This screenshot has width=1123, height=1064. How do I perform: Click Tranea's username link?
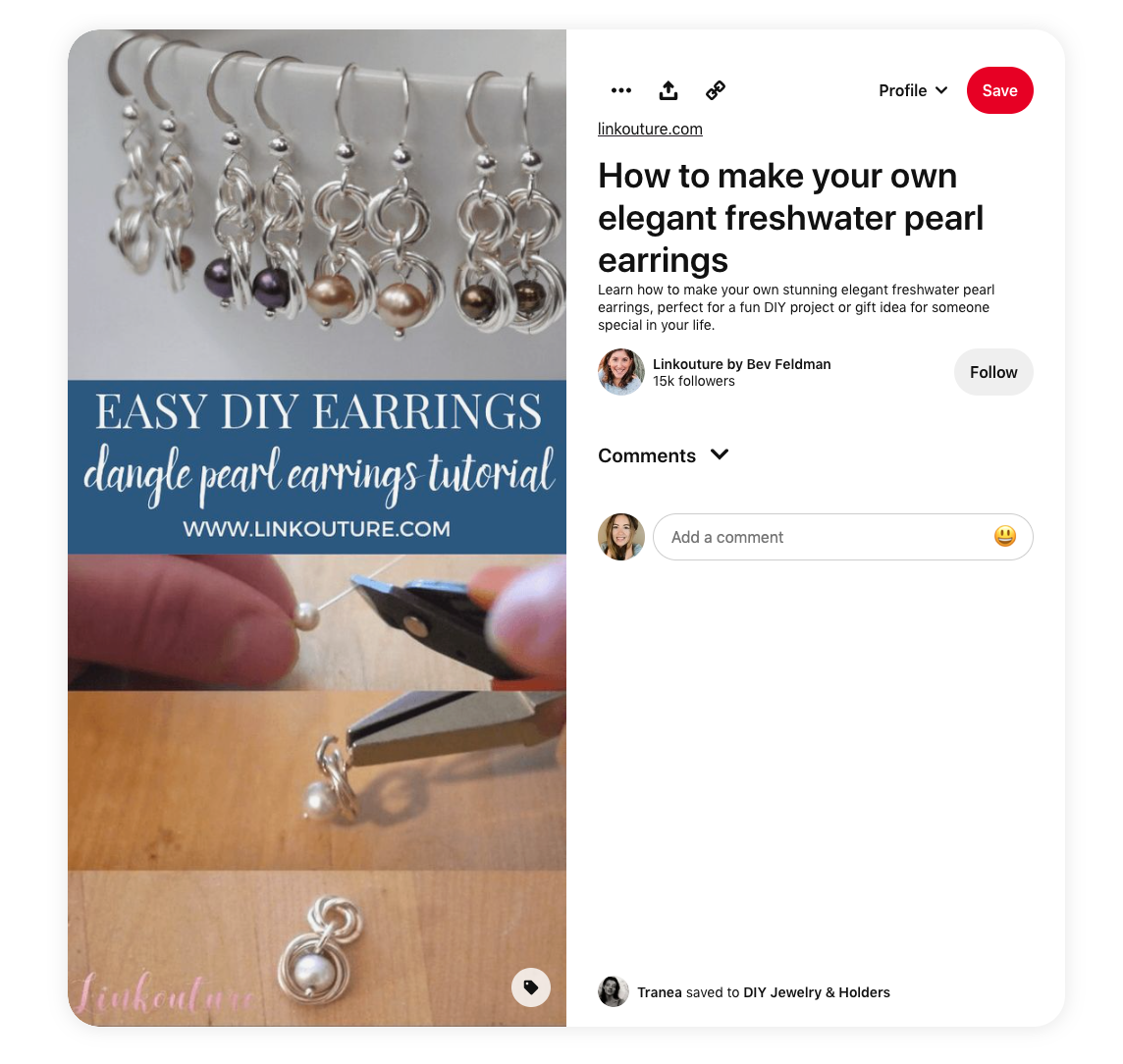(659, 992)
